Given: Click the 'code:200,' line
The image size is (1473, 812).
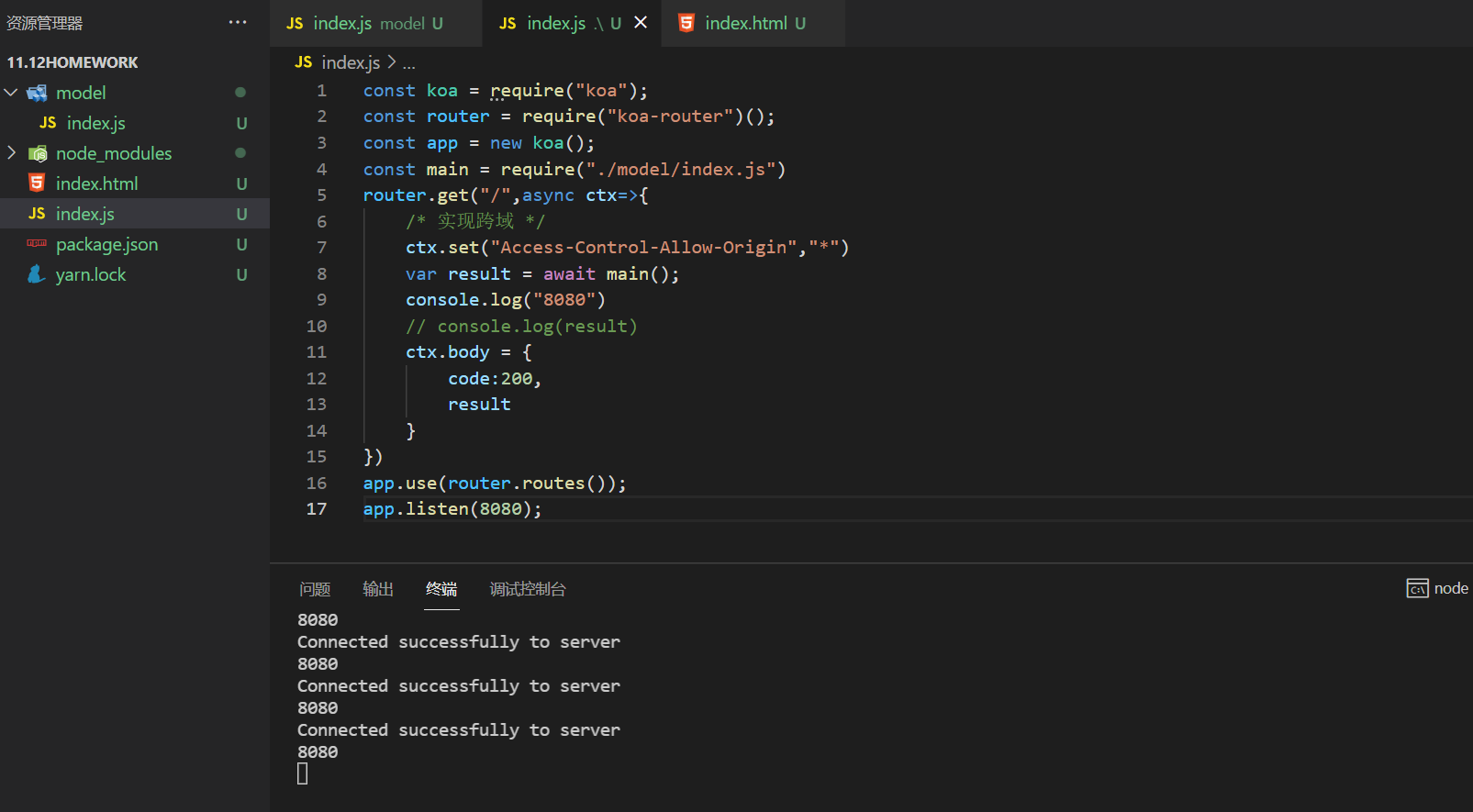Looking at the screenshot, I should [x=495, y=379].
